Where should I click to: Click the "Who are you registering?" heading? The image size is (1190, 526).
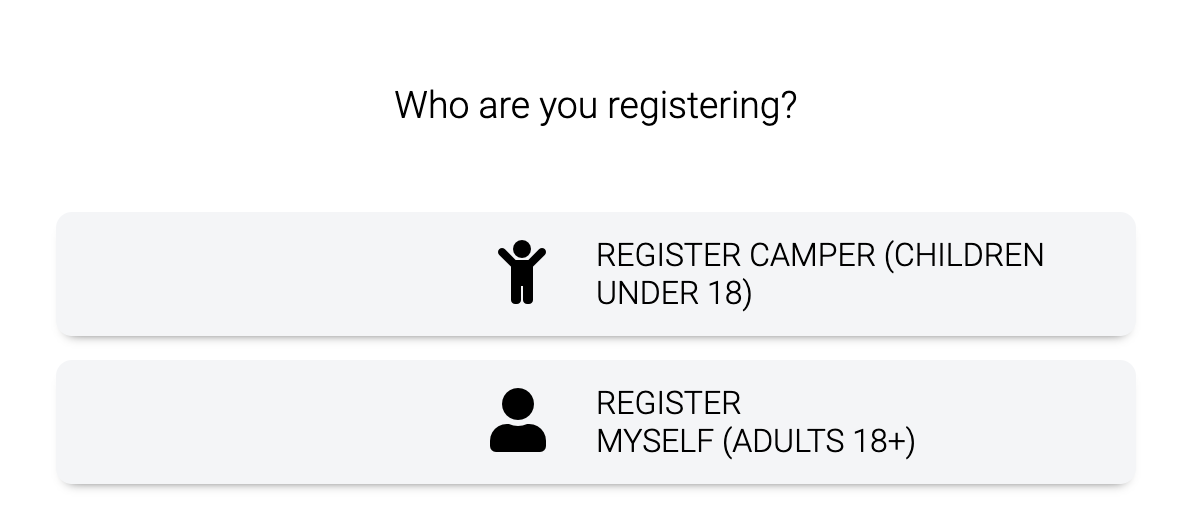point(596,106)
